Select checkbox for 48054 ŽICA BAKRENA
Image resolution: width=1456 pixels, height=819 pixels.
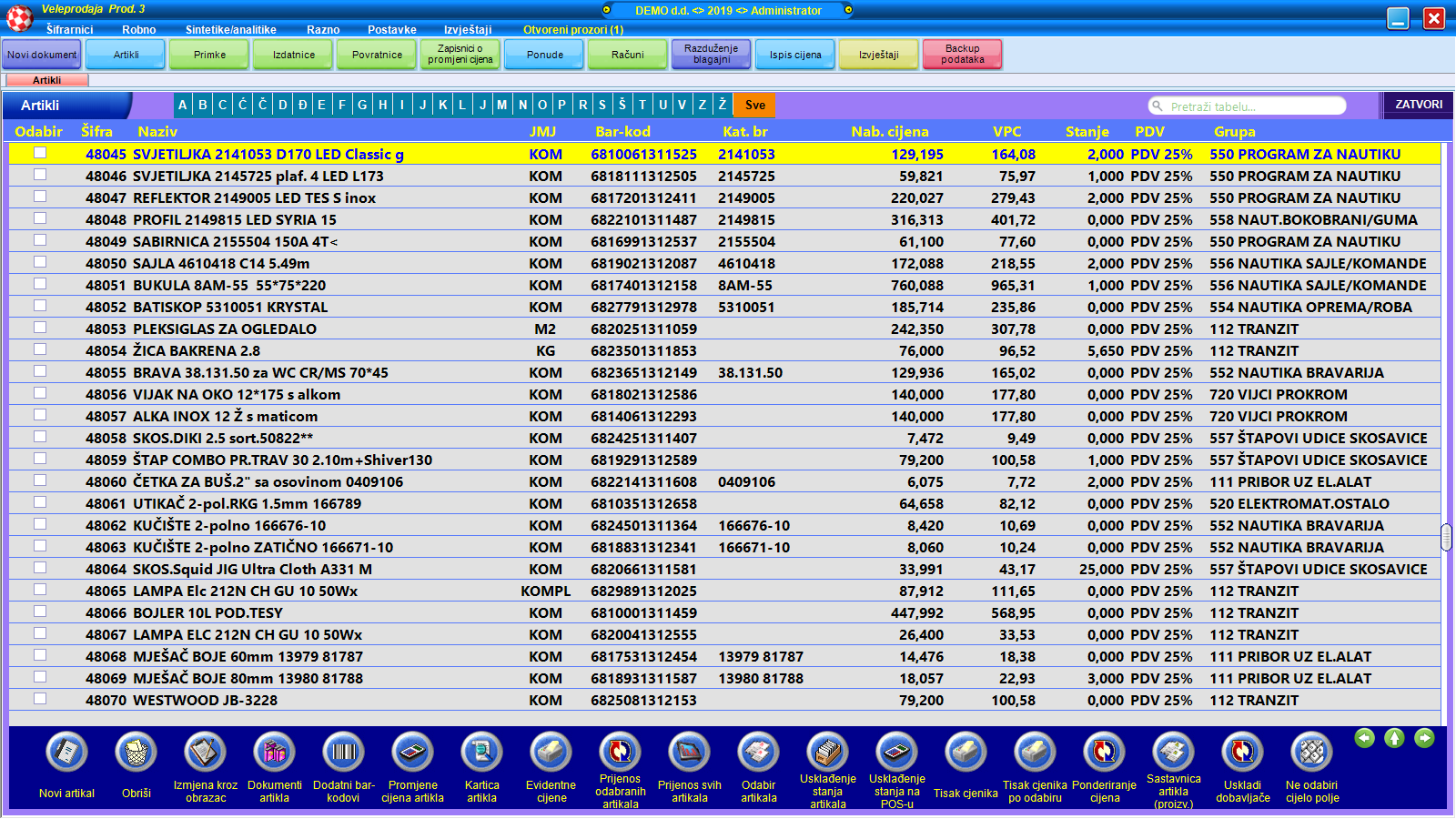pyautogui.click(x=40, y=349)
